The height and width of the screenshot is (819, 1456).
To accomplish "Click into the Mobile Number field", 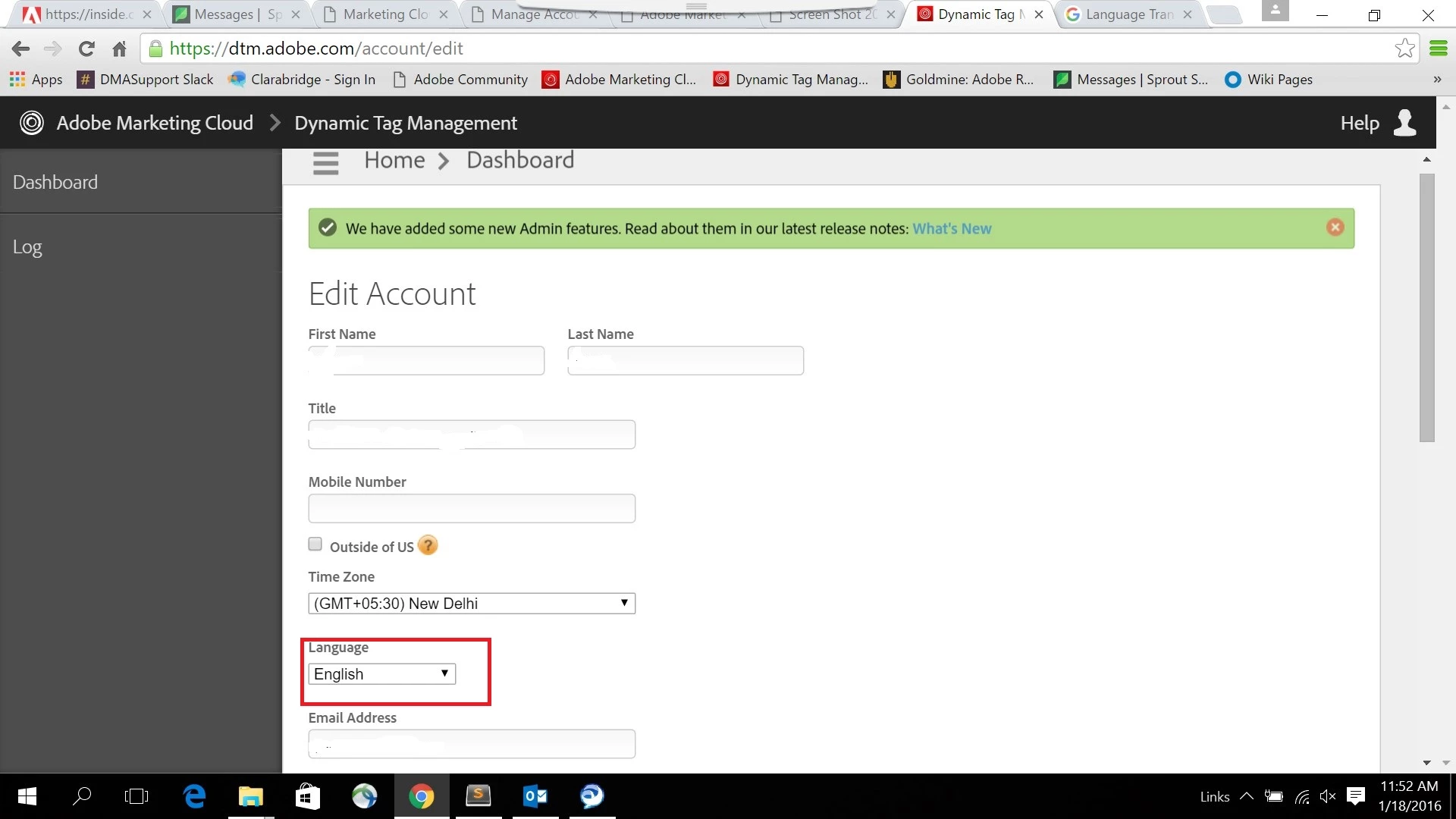I will [471, 509].
